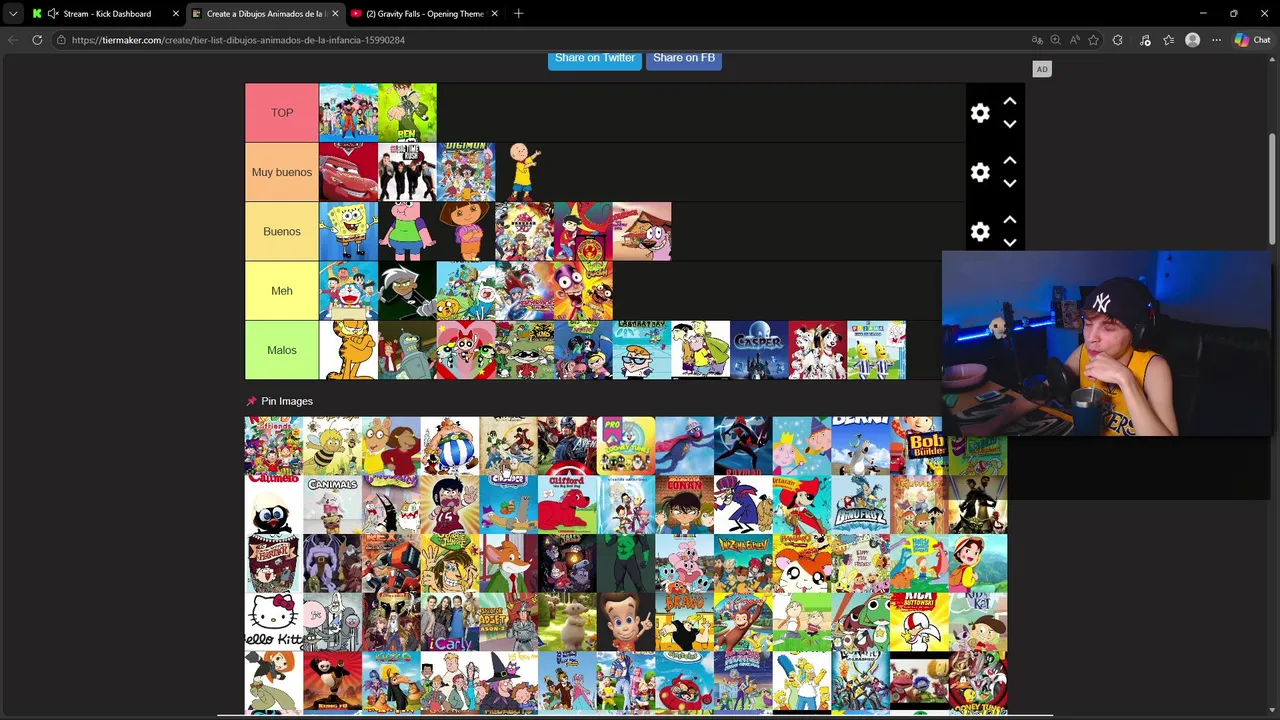
Task: Click the Meh tier label
Action: [x=282, y=291]
